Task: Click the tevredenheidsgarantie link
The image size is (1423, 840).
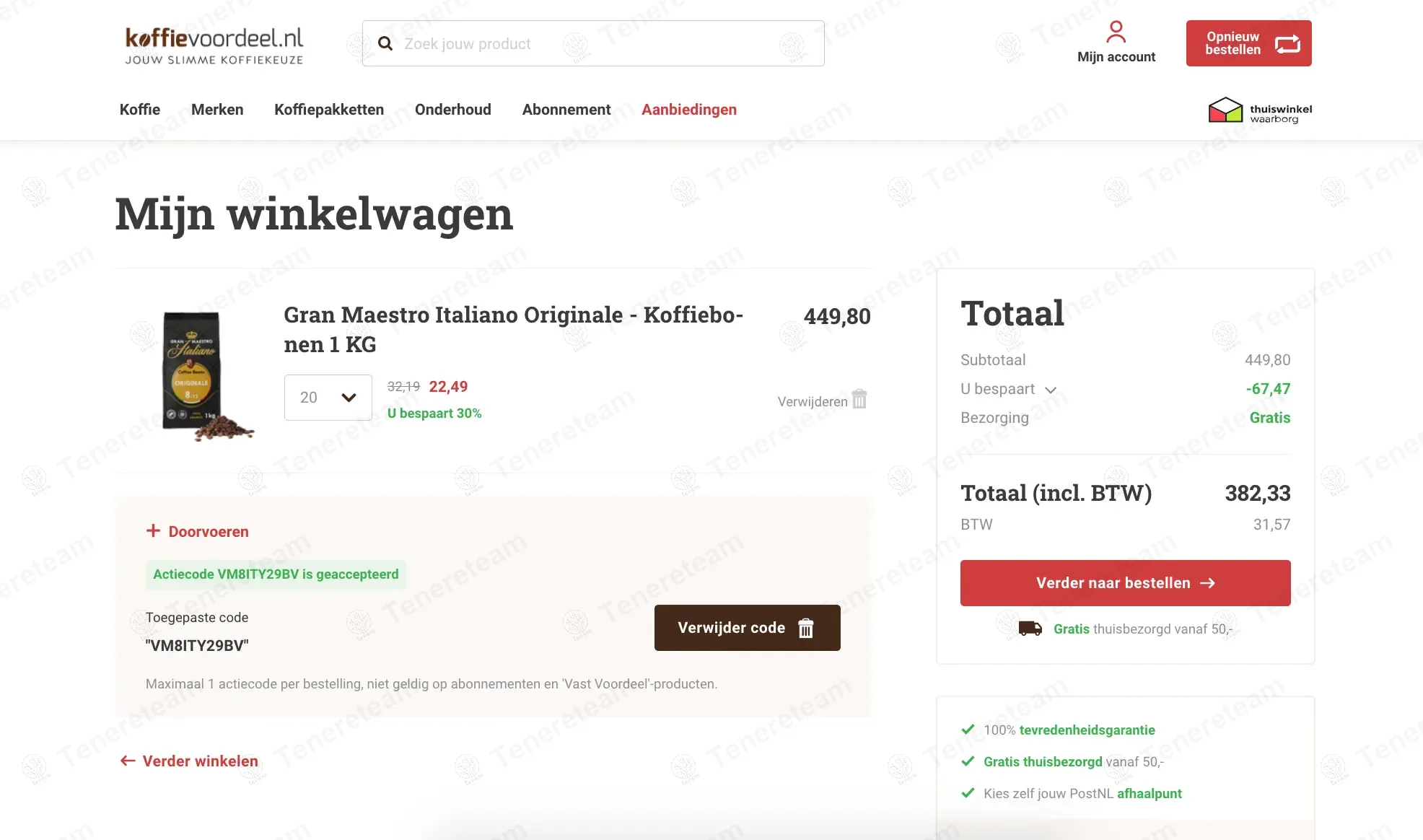Action: pyautogui.click(x=1087, y=730)
